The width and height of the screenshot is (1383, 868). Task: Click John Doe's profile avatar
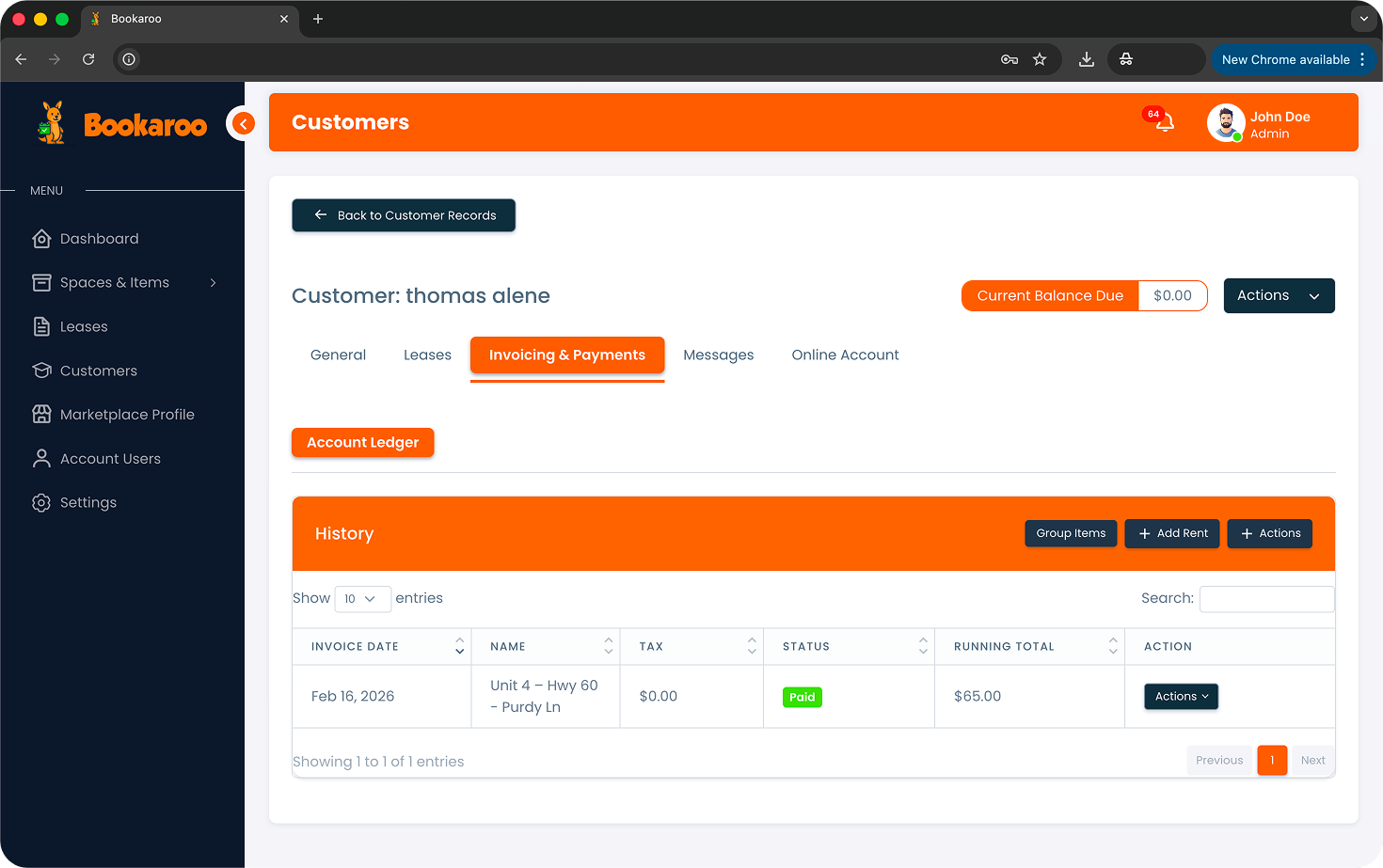1225,123
